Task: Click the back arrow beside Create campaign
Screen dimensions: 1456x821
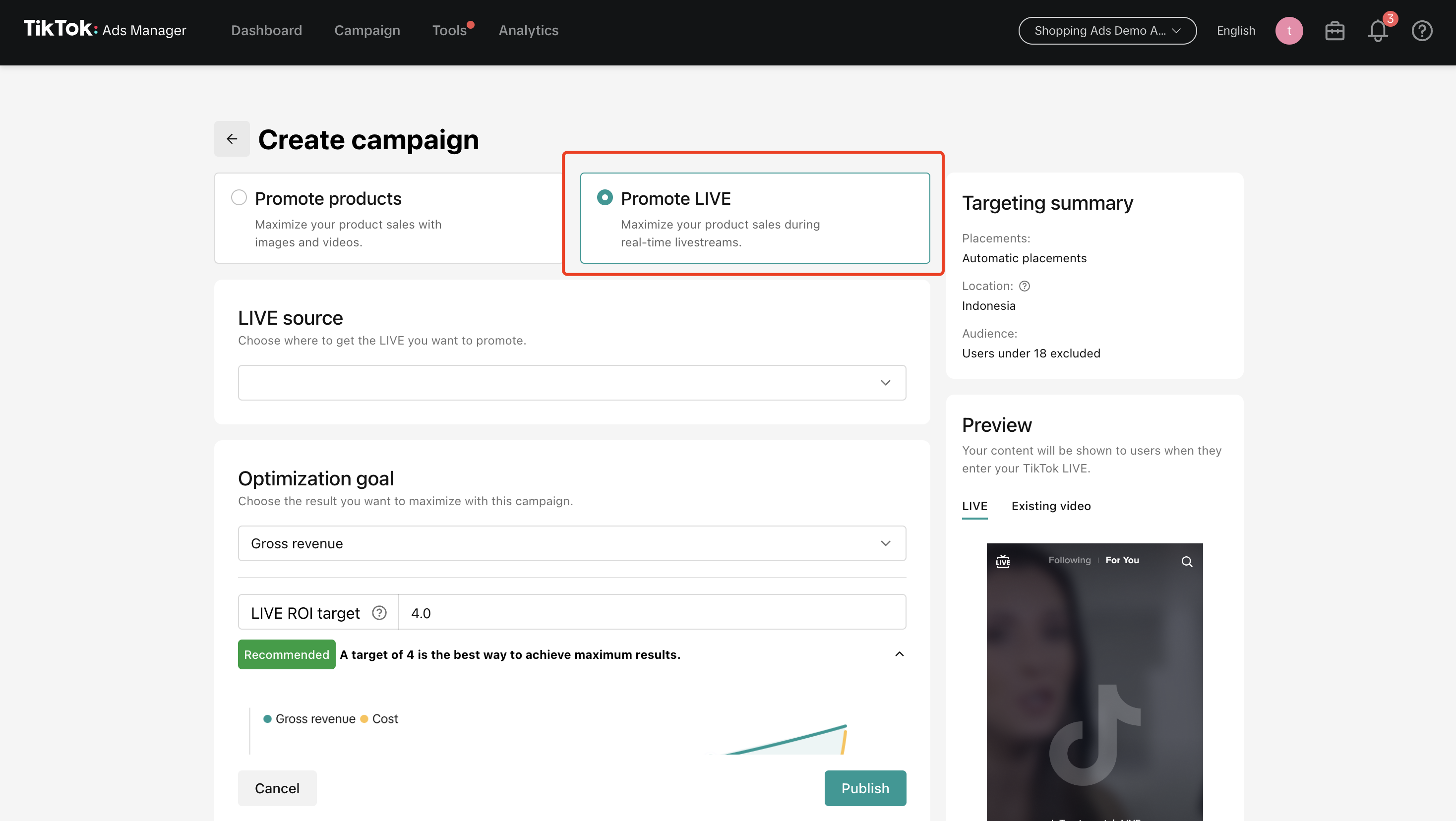Action: point(232,138)
